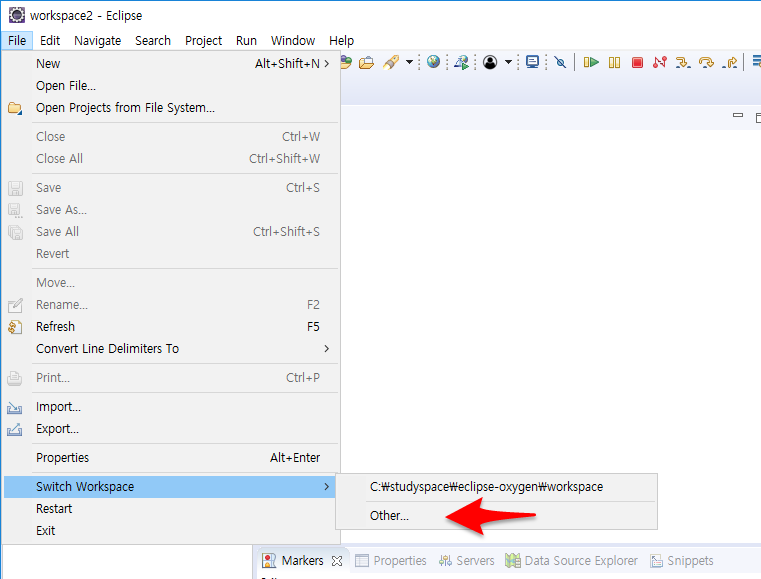Select Export... from File menu

click(170, 429)
